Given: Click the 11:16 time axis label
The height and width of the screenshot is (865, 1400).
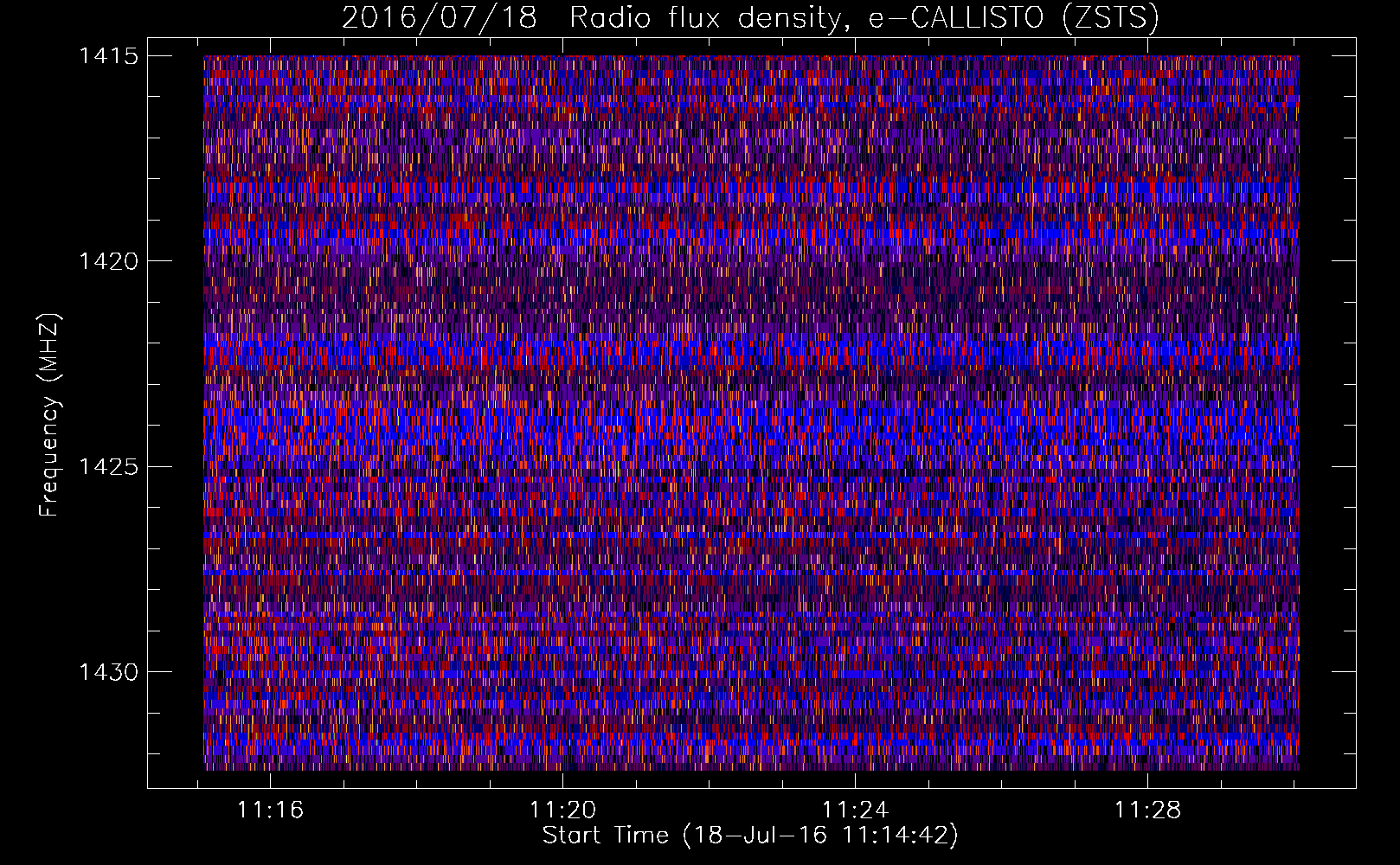Looking at the screenshot, I should [x=271, y=810].
